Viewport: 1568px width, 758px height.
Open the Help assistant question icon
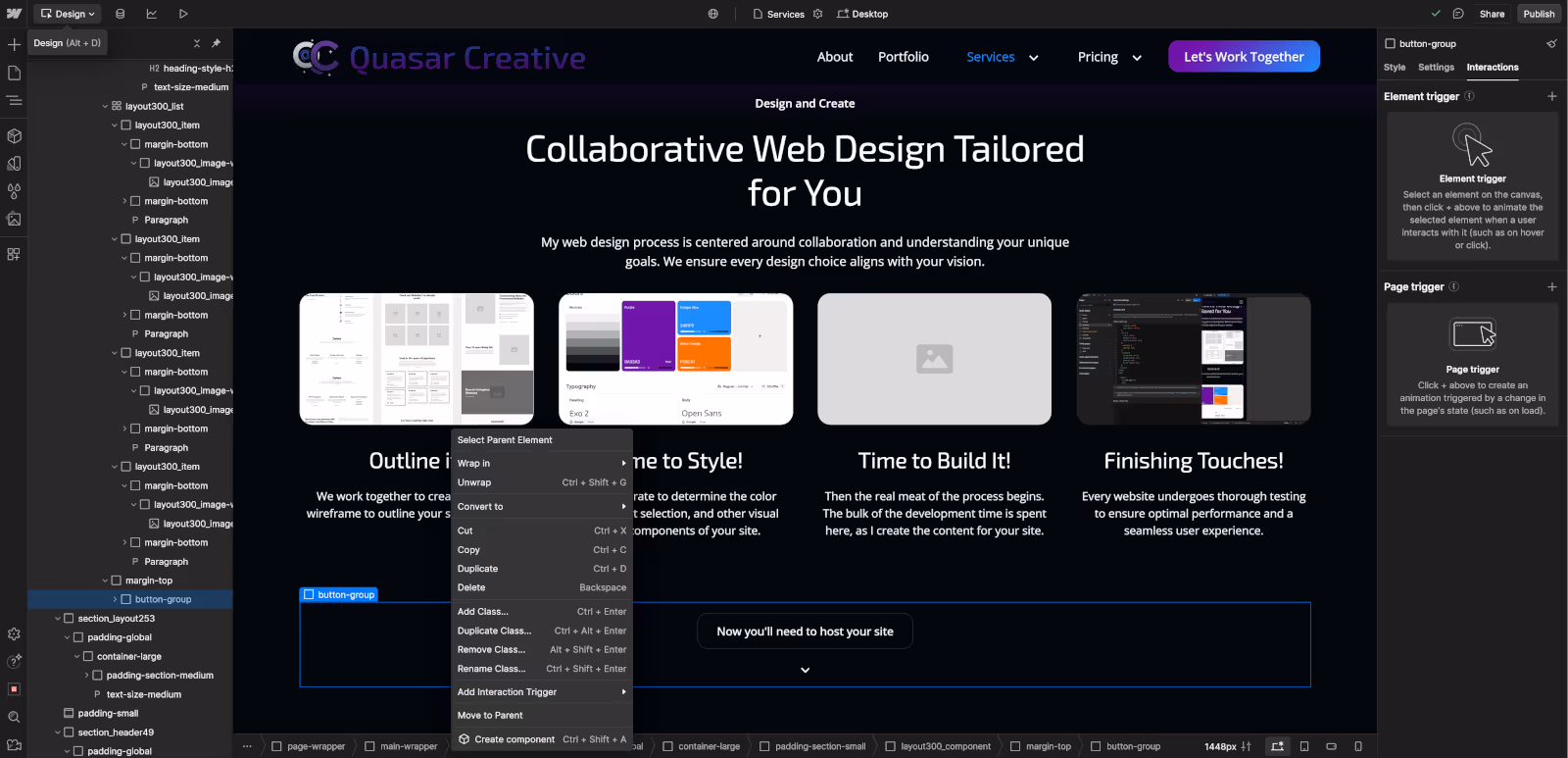14,662
